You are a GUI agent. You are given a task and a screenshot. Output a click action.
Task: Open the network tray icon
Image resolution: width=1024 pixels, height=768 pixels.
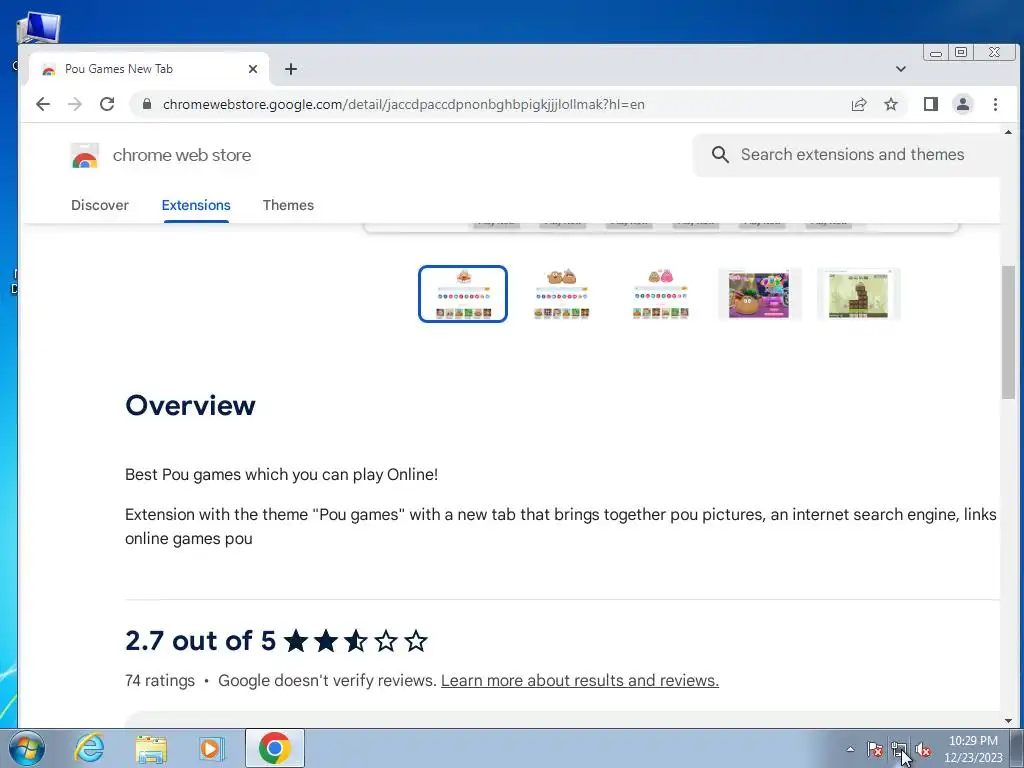(x=899, y=749)
